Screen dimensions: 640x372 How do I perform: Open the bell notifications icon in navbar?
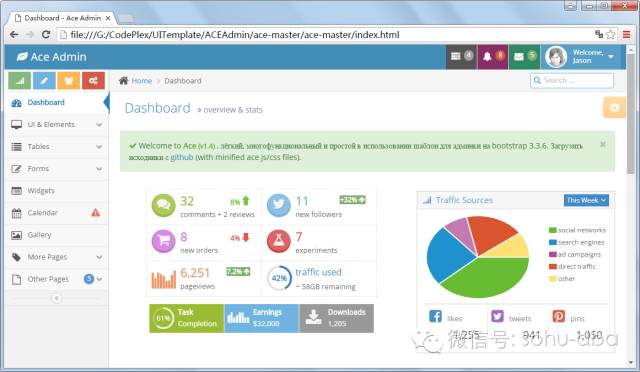(487, 57)
